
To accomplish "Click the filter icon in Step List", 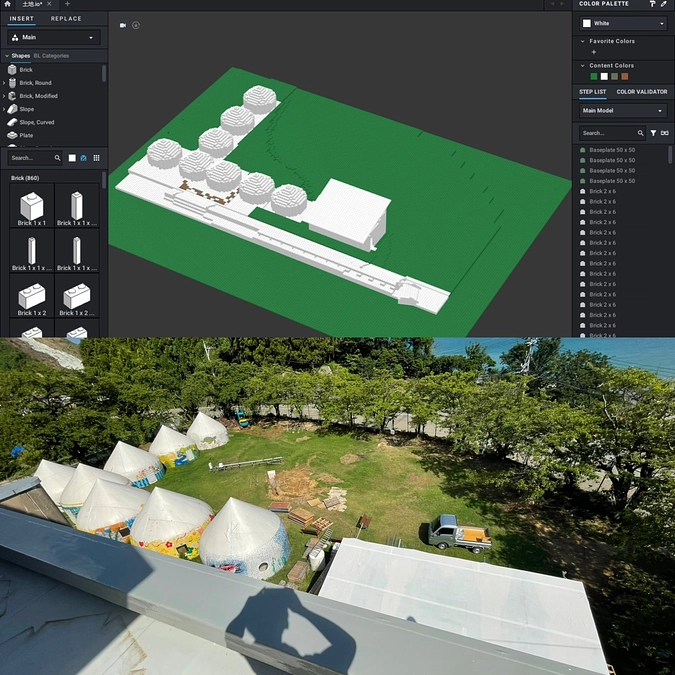I will coord(653,132).
